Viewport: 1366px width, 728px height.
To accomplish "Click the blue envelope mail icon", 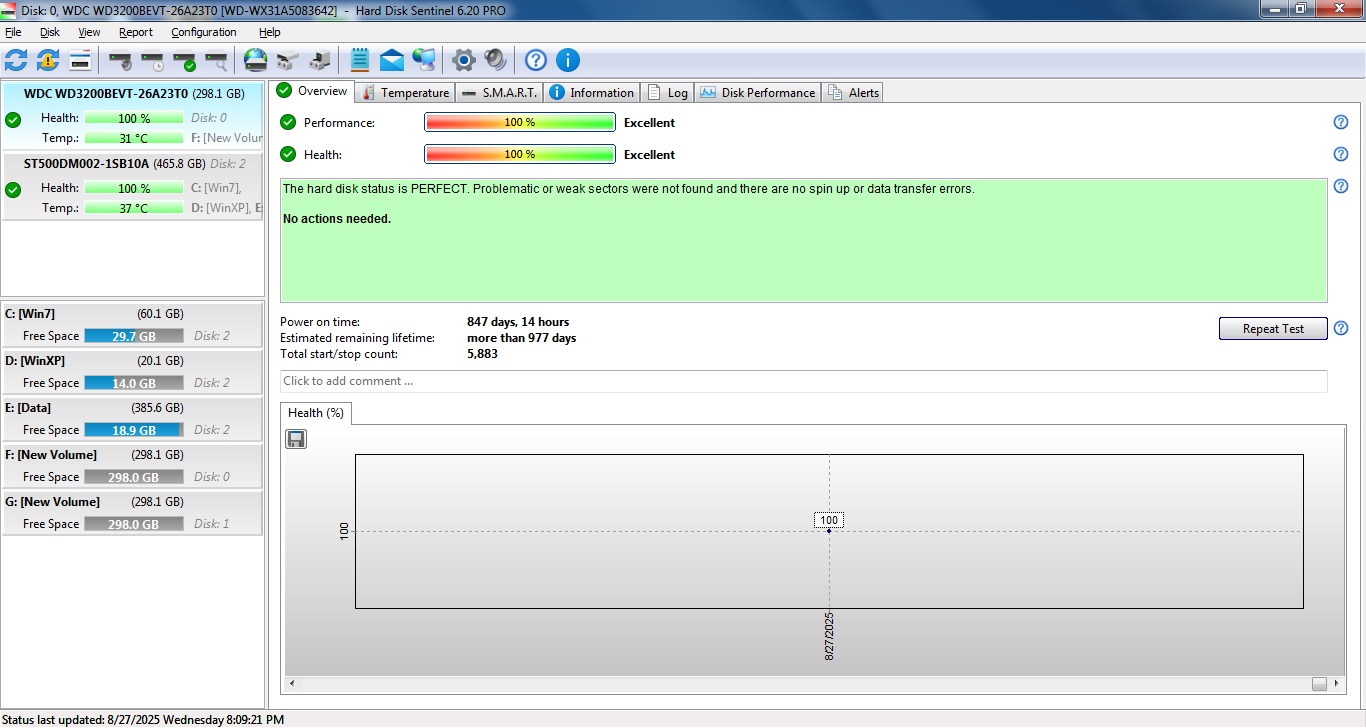I will coord(392,61).
